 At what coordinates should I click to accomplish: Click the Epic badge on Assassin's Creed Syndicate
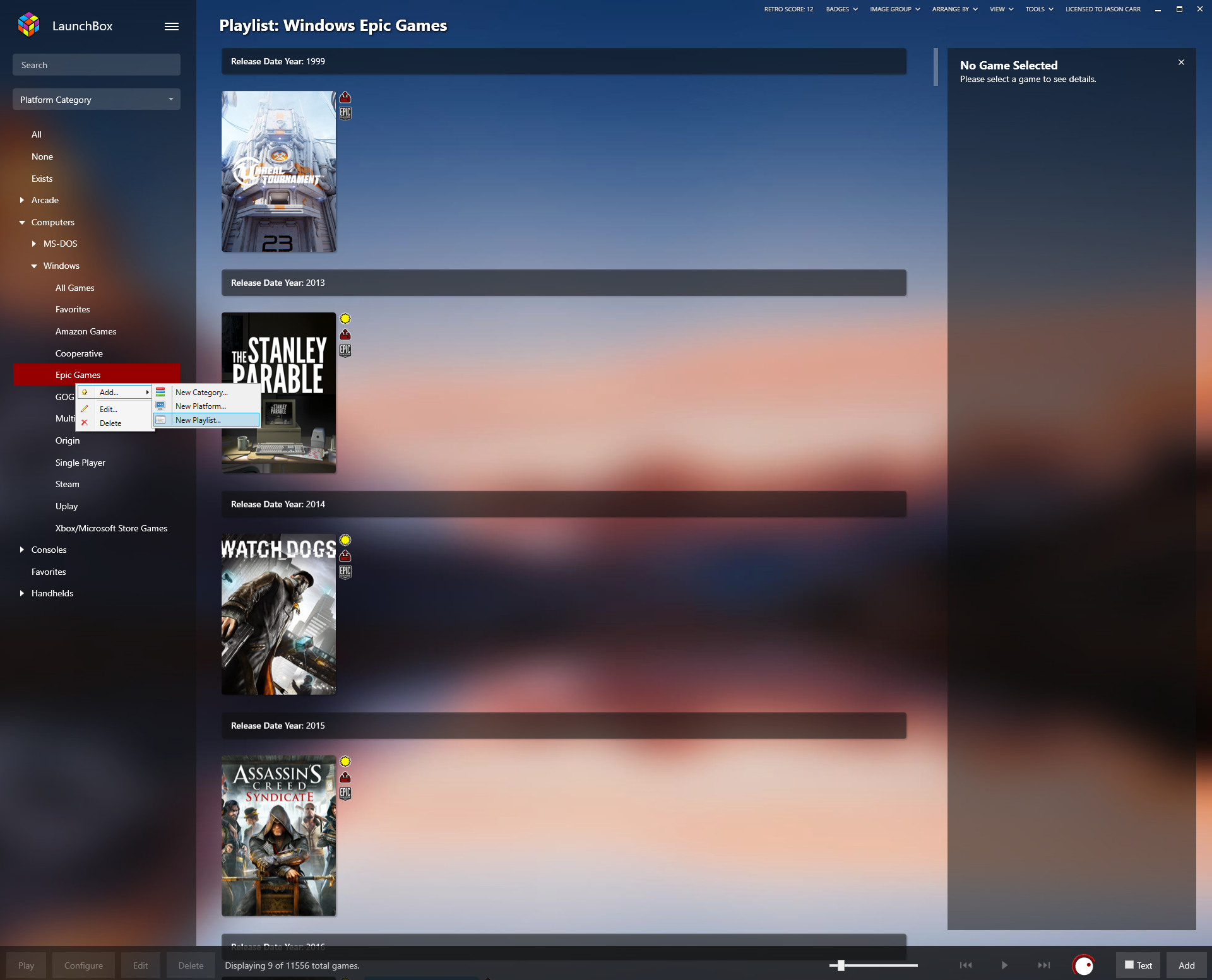(x=345, y=793)
